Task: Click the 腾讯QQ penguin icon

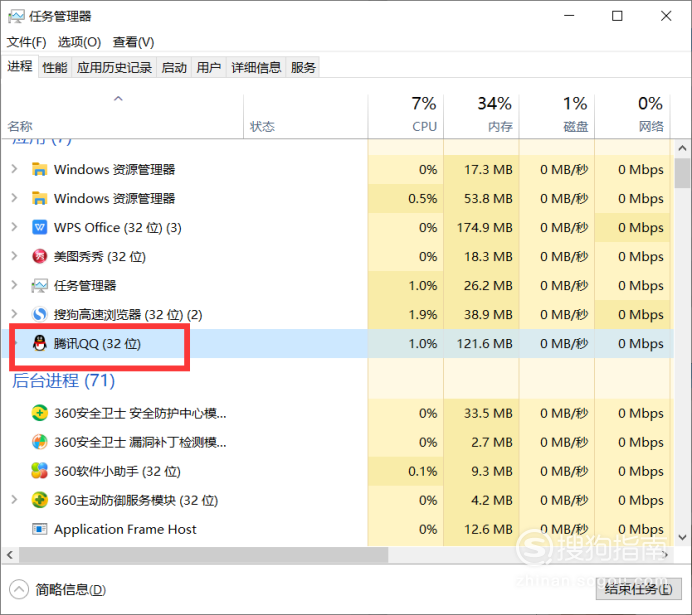Action: point(39,343)
